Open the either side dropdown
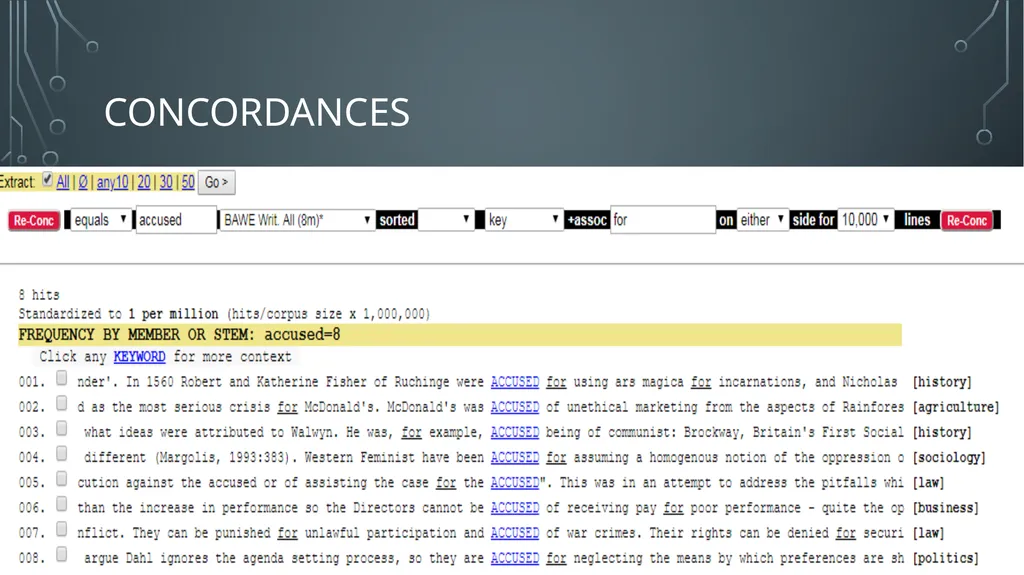Viewport: 1024px width, 575px height. tap(762, 220)
